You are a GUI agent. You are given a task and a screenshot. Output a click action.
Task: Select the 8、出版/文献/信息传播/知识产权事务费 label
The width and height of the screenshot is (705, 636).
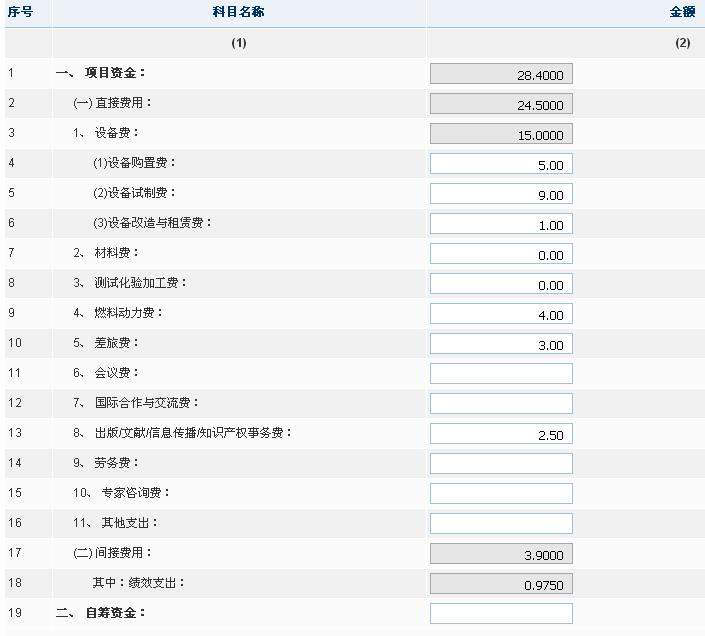click(x=183, y=432)
